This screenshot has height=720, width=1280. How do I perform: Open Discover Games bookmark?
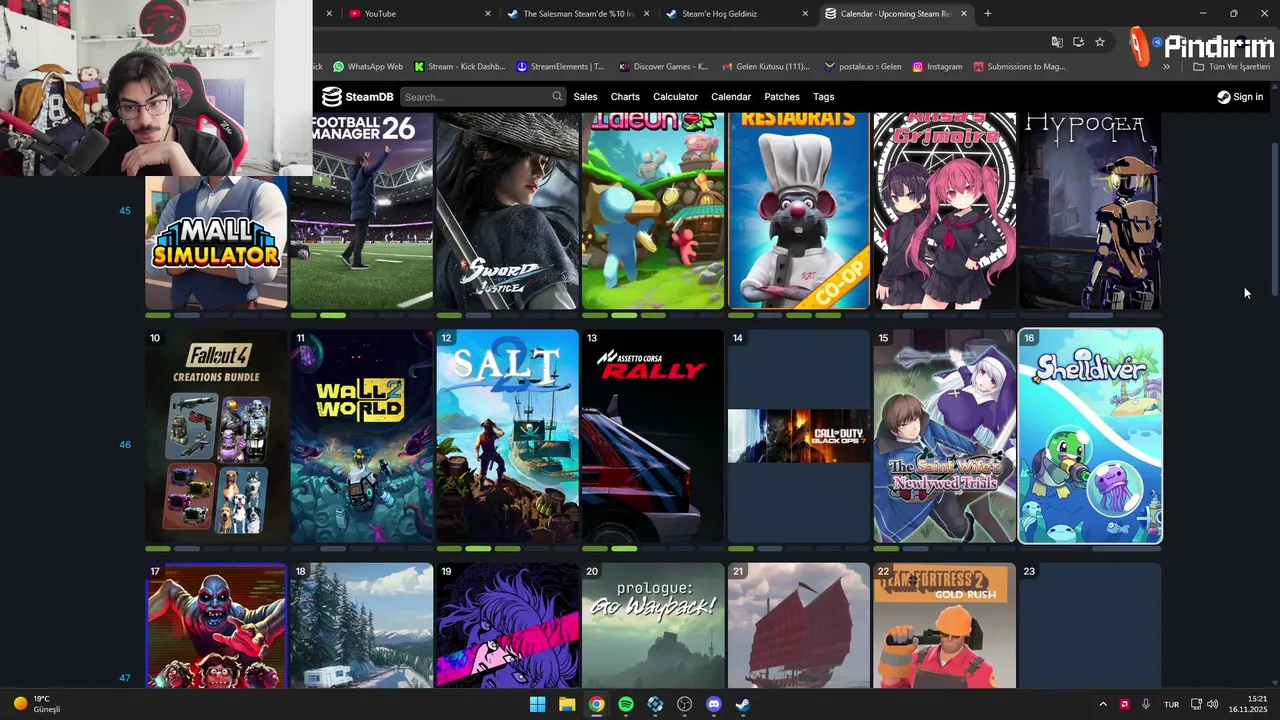(663, 67)
